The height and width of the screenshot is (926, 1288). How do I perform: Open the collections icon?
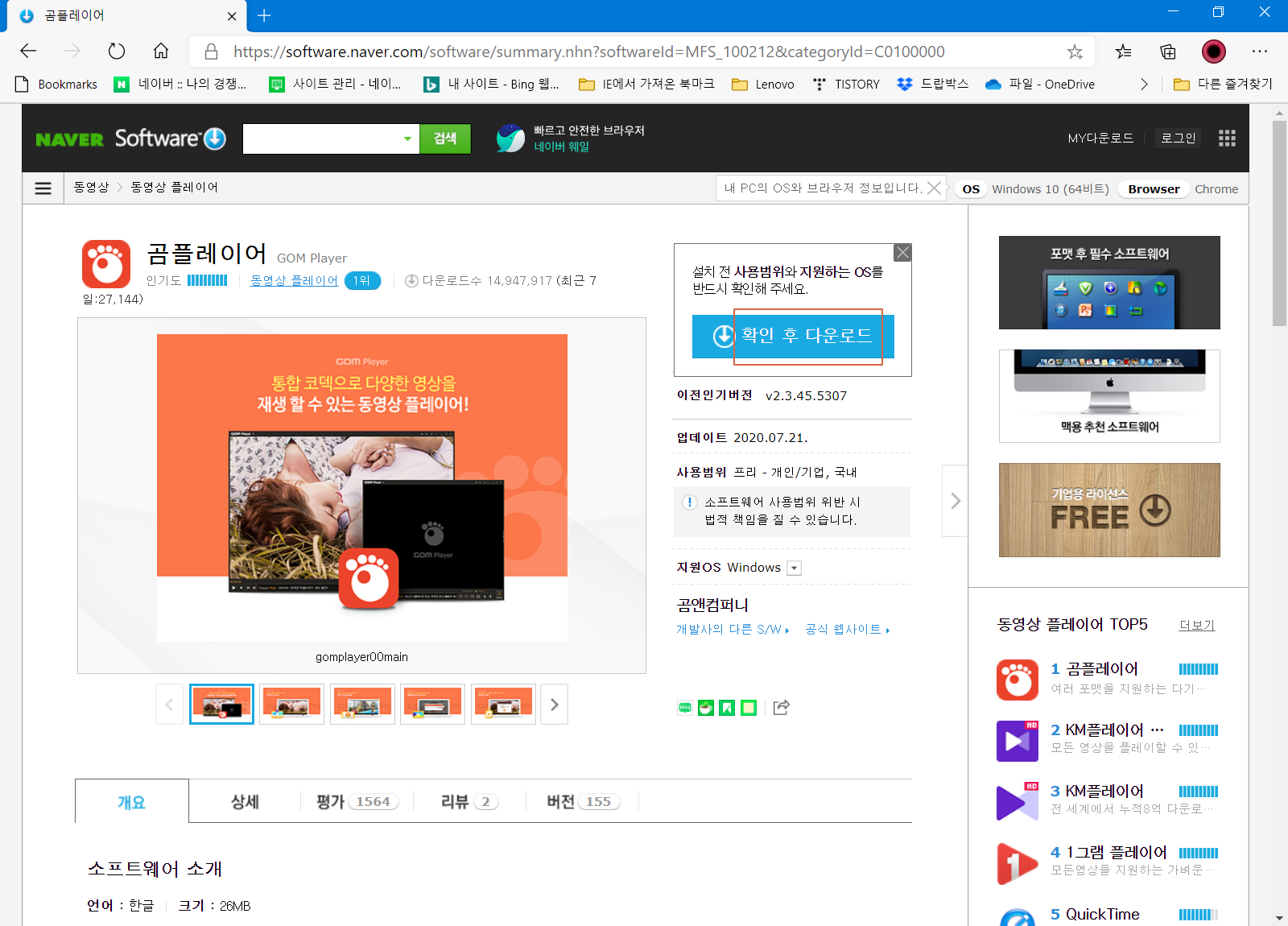(1168, 52)
